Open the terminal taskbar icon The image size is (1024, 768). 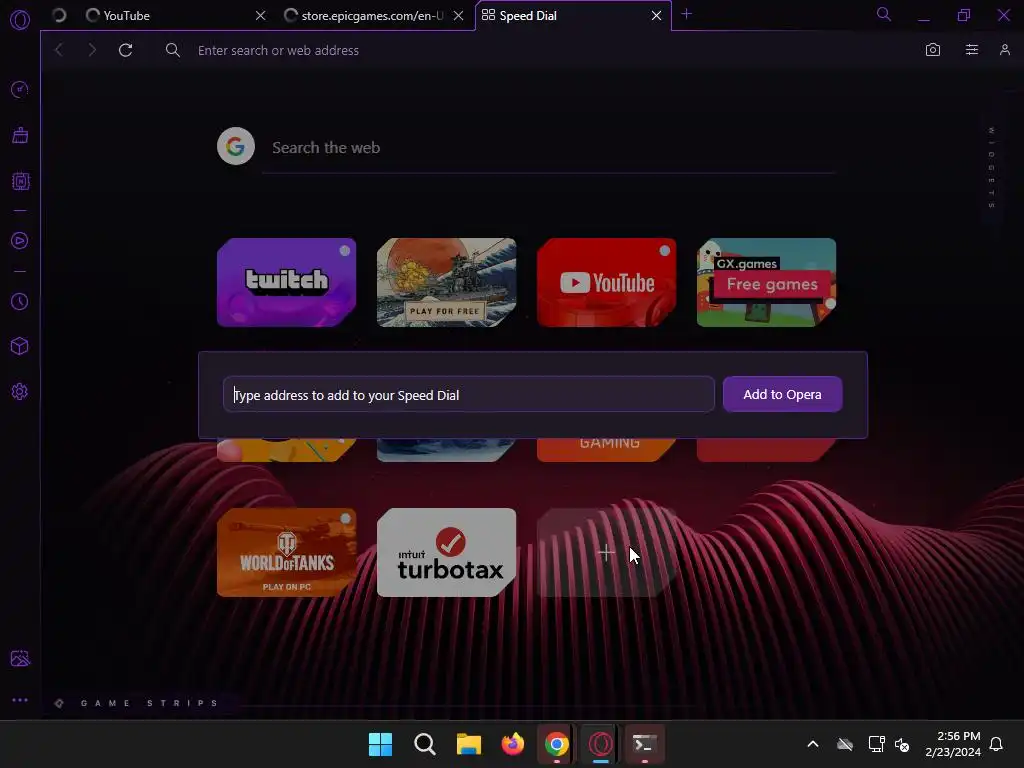(x=645, y=744)
